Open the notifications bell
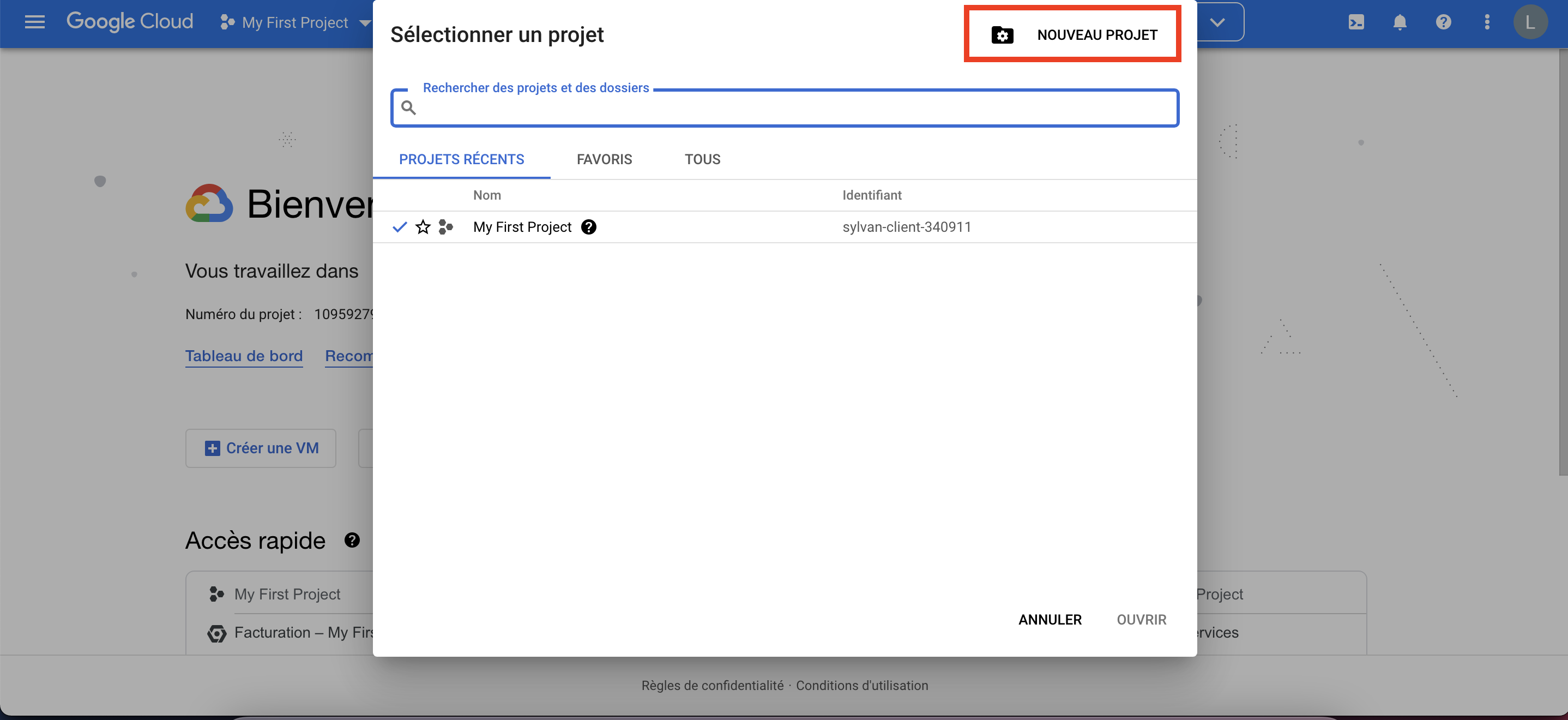Screen dimensions: 1568x720 click(x=1400, y=22)
